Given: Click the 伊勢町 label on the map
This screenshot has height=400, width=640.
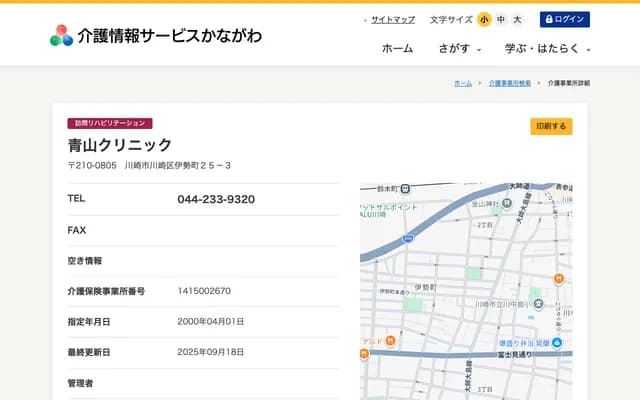Looking at the screenshot, I should click(425, 287).
